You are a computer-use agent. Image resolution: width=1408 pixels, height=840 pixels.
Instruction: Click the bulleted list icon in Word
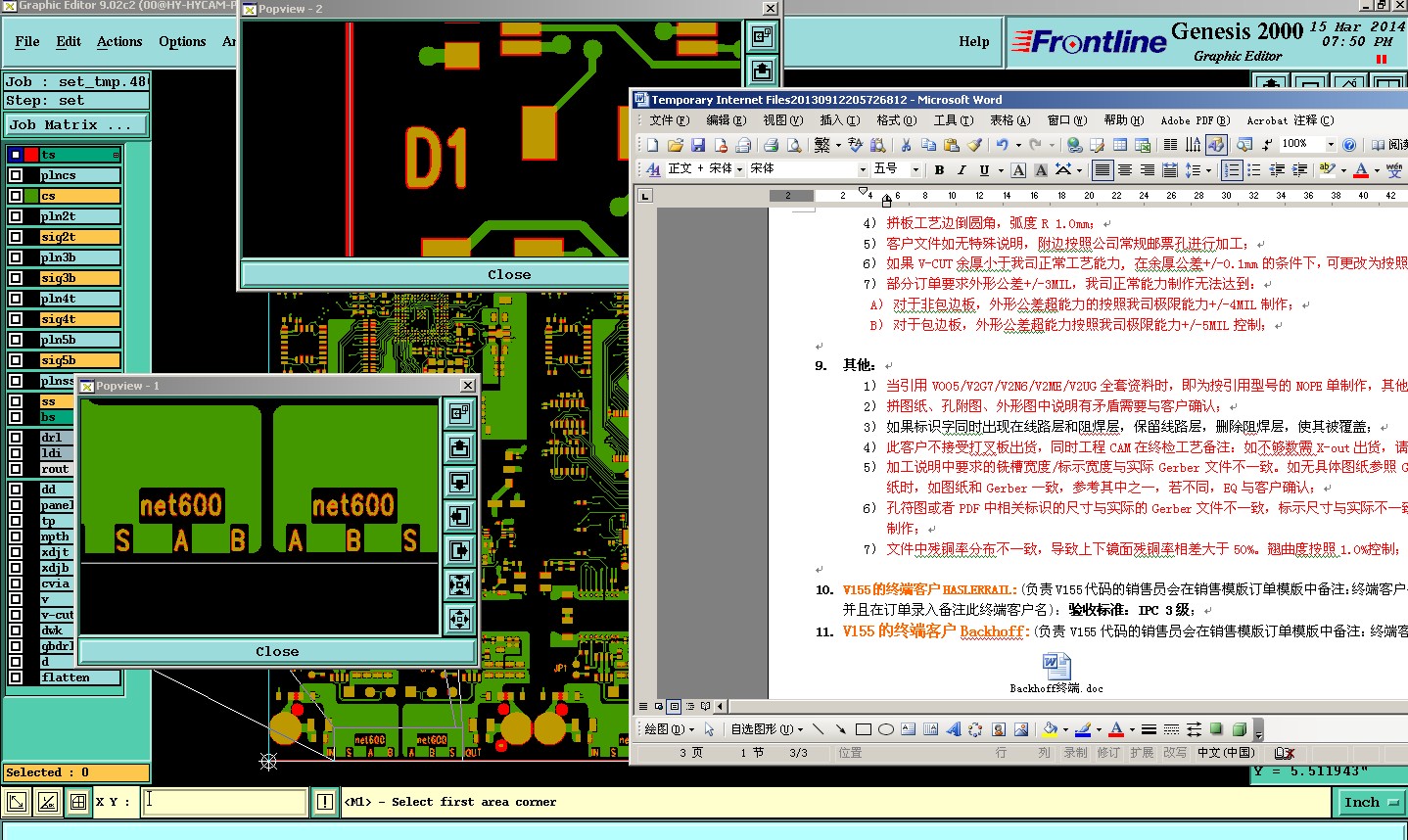(1254, 169)
